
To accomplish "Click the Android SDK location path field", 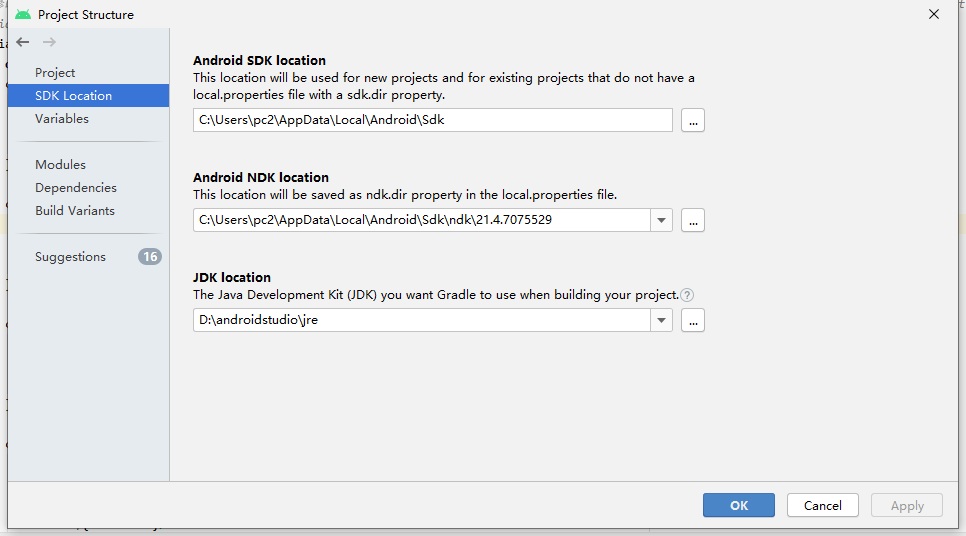I will [432, 120].
